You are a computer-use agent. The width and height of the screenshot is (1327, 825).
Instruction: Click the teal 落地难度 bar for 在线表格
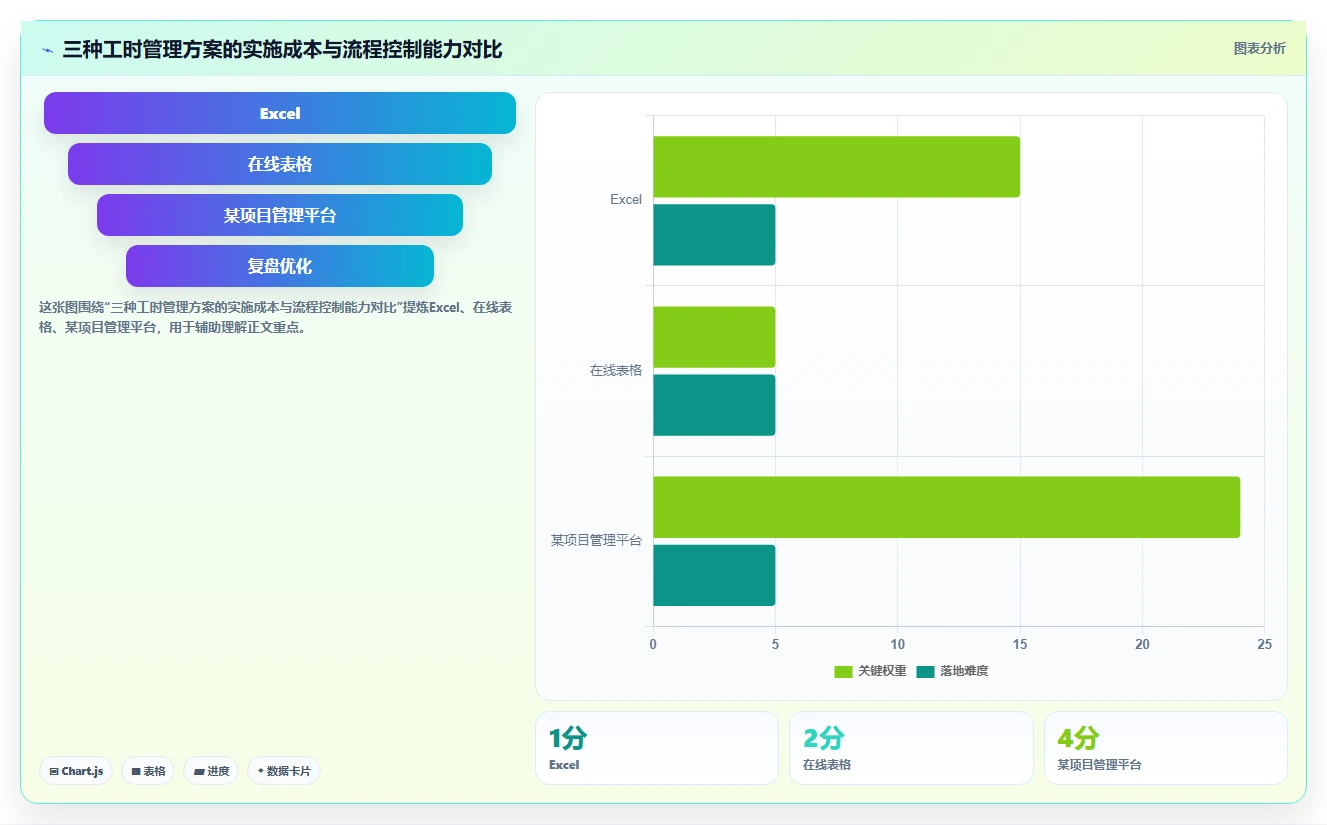pyautogui.click(x=714, y=405)
